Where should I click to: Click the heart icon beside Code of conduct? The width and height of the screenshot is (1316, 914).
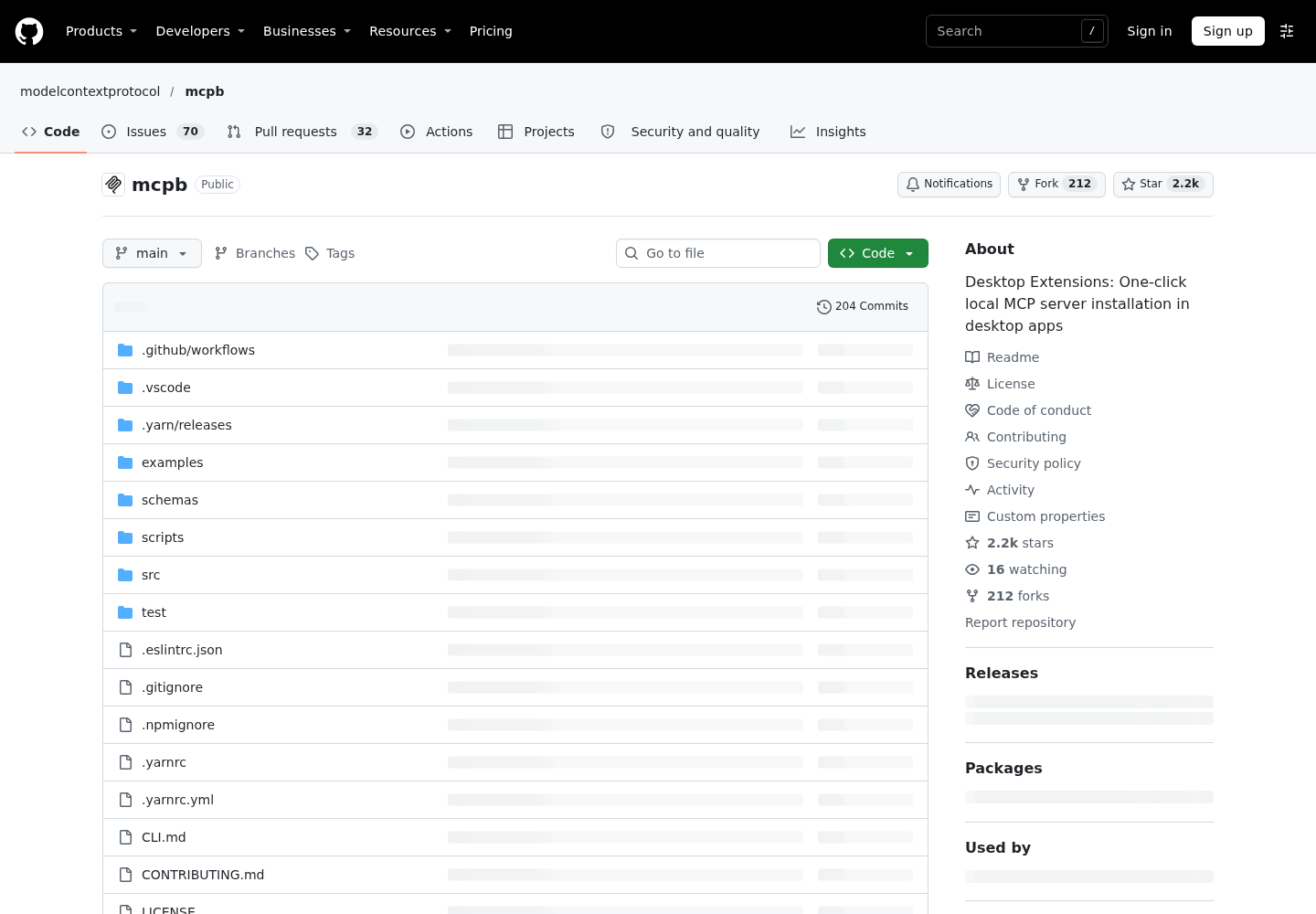(x=972, y=410)
